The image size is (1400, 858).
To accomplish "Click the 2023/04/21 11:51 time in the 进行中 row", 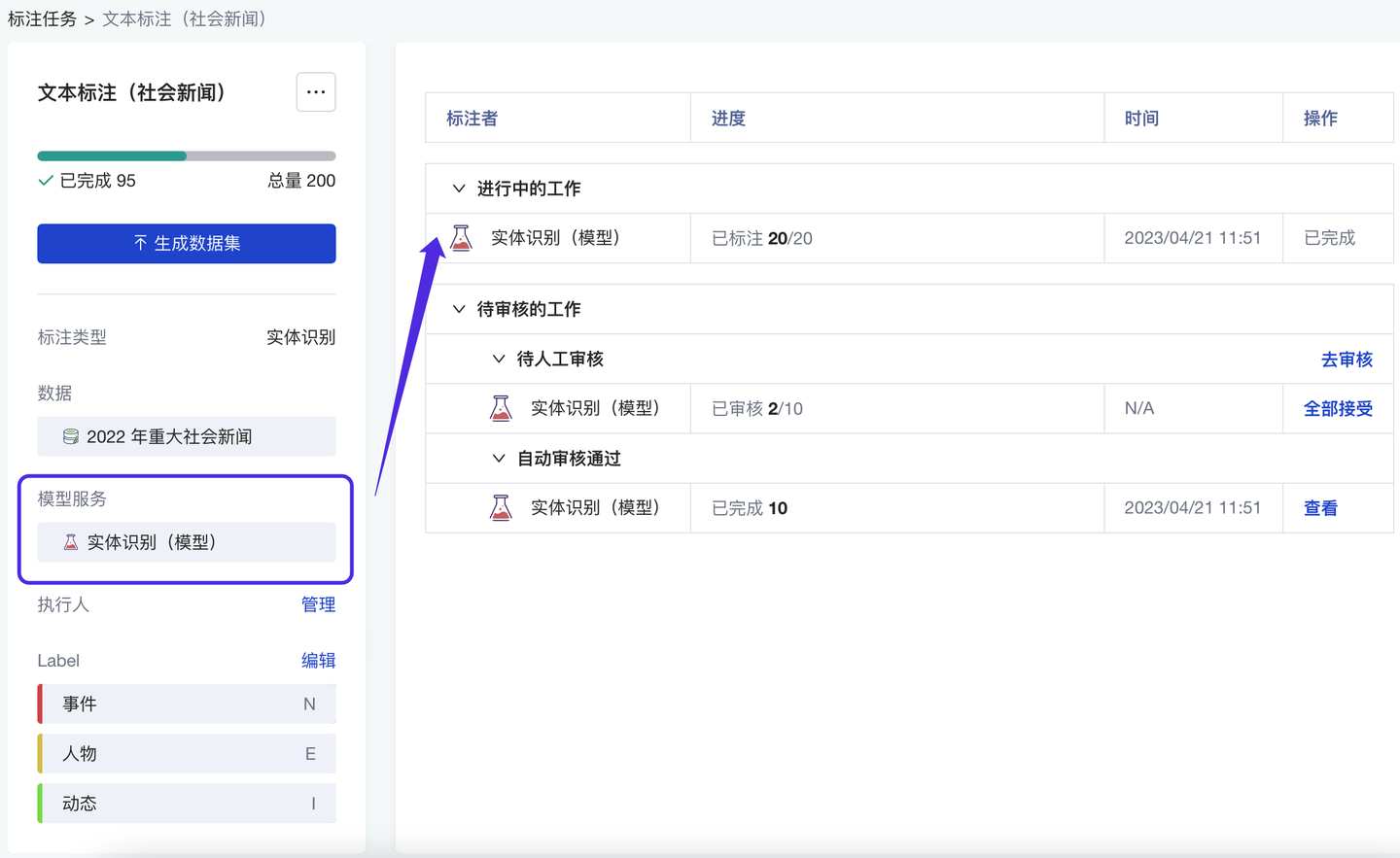I will click(1193, 238).
